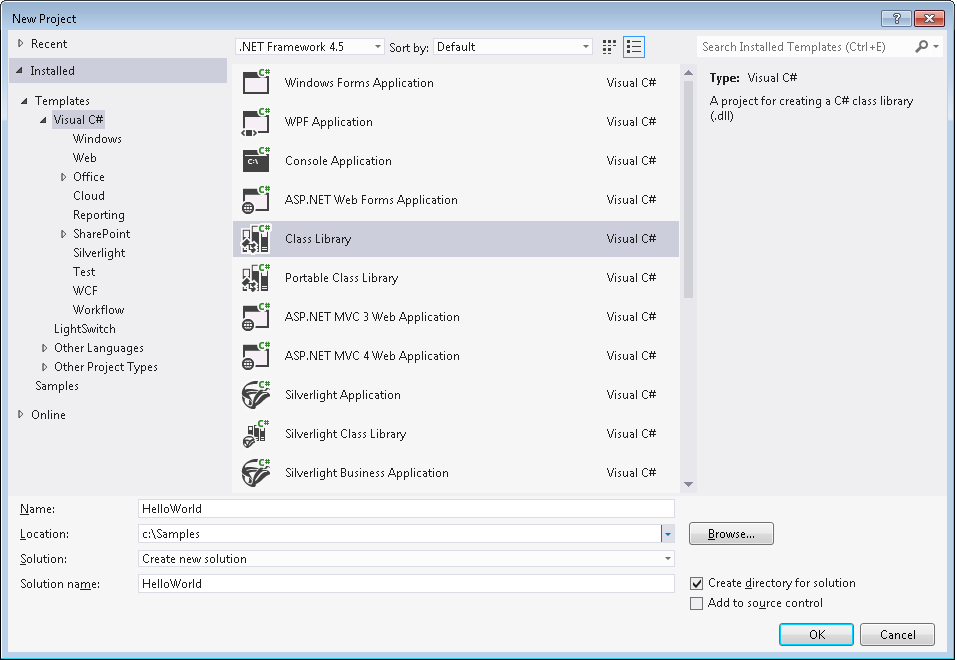The width and height of the screenshot is (957, 660).
Task: Switch to small icons view
Action: 609,47
